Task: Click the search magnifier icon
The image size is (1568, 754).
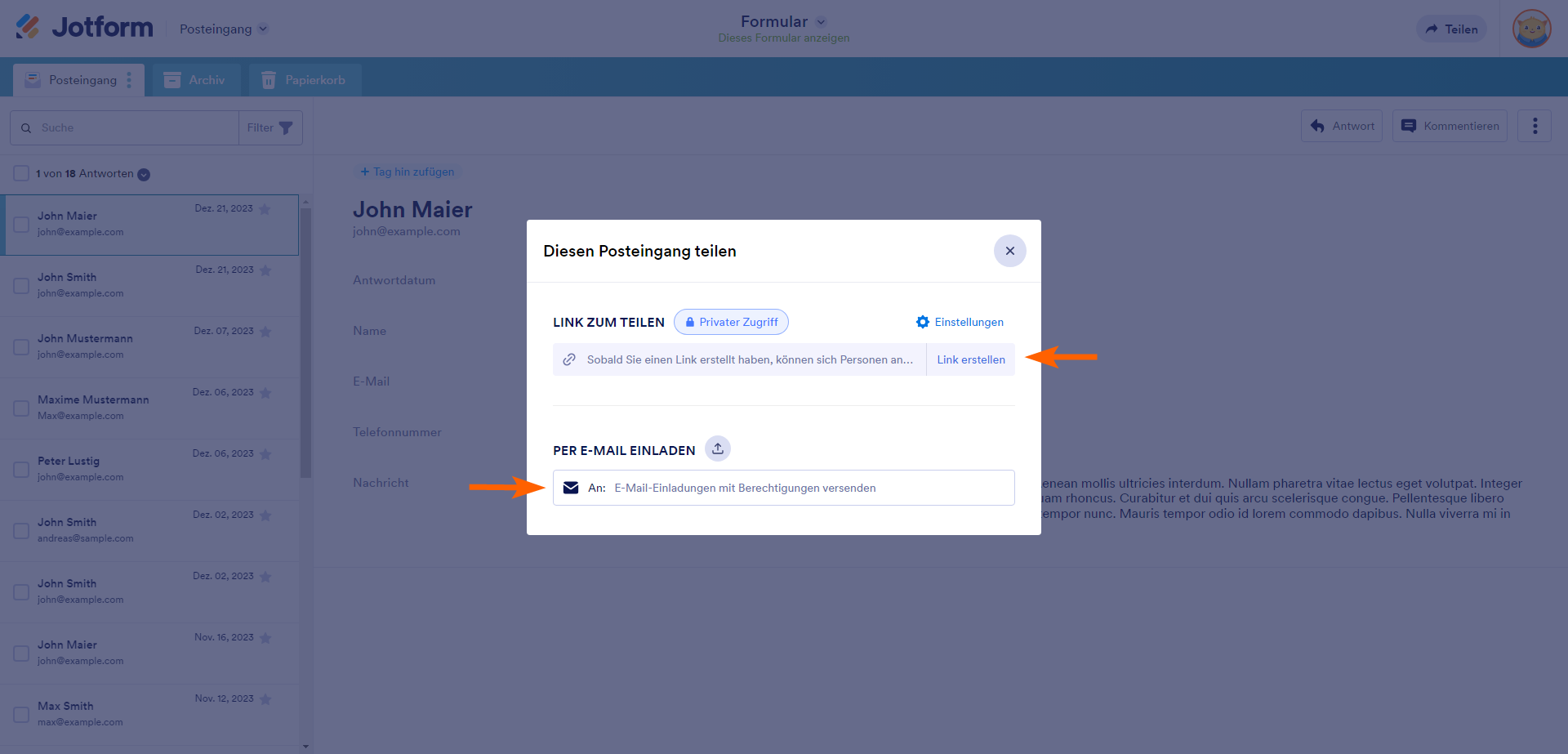Action: tap(26, 128)
